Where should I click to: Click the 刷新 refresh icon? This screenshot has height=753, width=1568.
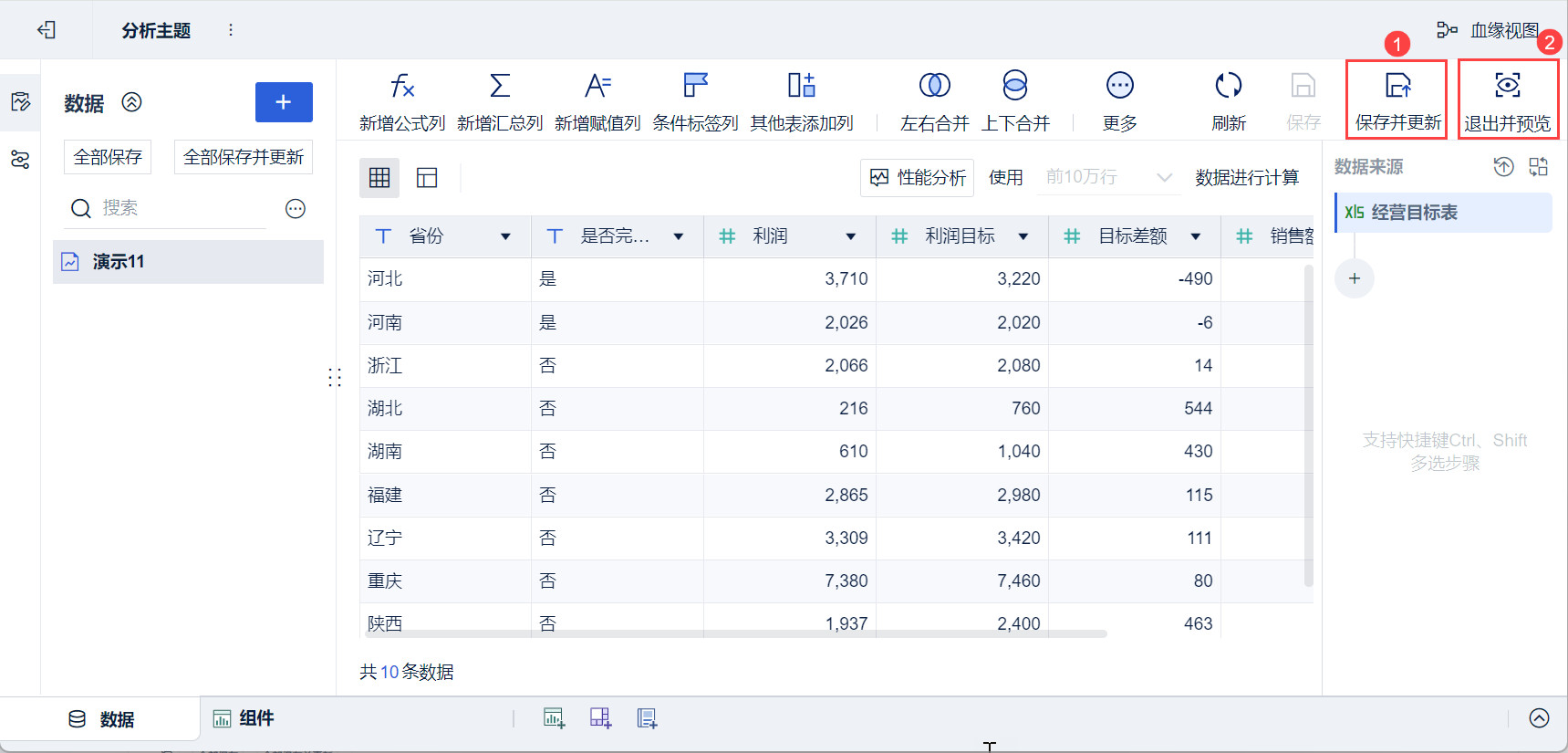point(1228,87)
